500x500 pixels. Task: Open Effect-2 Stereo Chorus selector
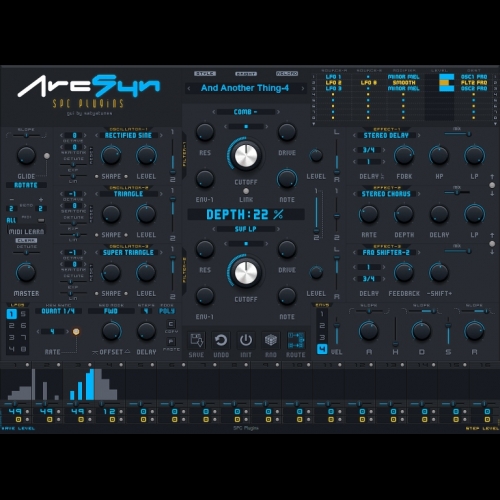pyautogui.click(x=386, y=194)
